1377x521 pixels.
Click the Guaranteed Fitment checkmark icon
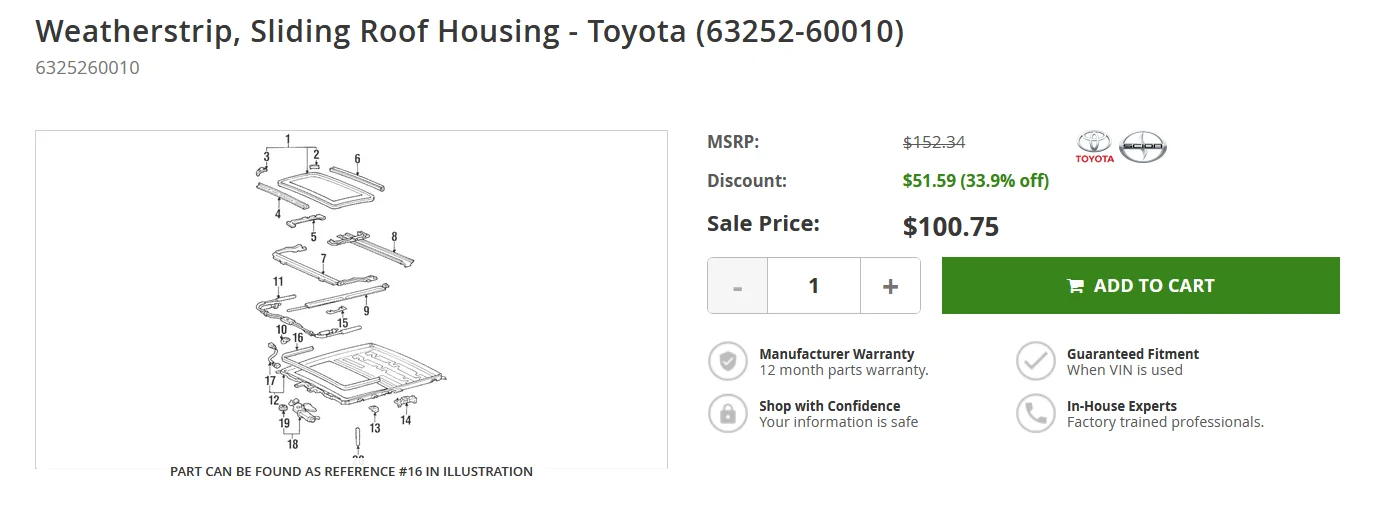point(1036,361)
